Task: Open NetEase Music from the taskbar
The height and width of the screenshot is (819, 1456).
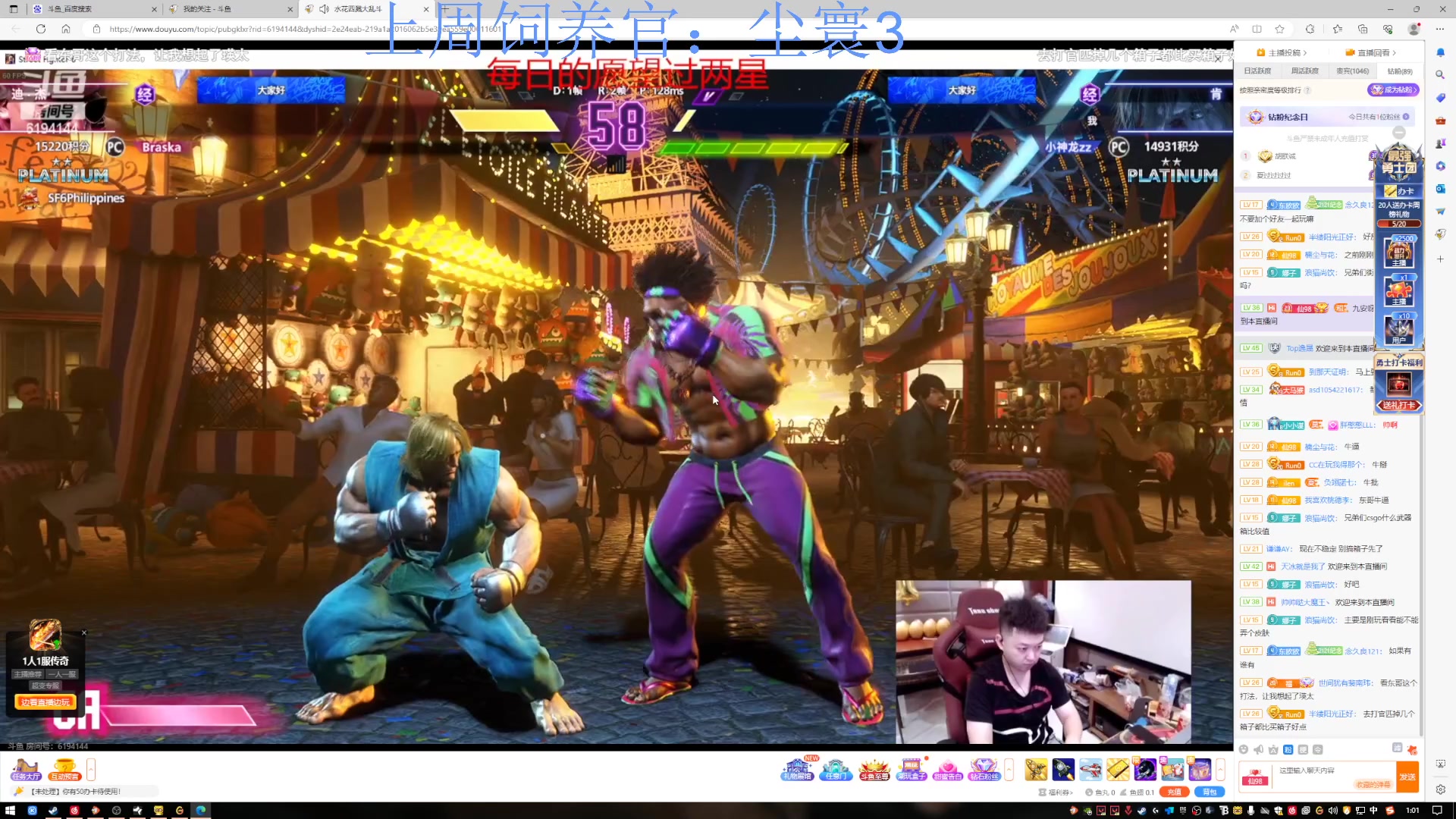Action: pyautogui.click(x=74, y=810)
